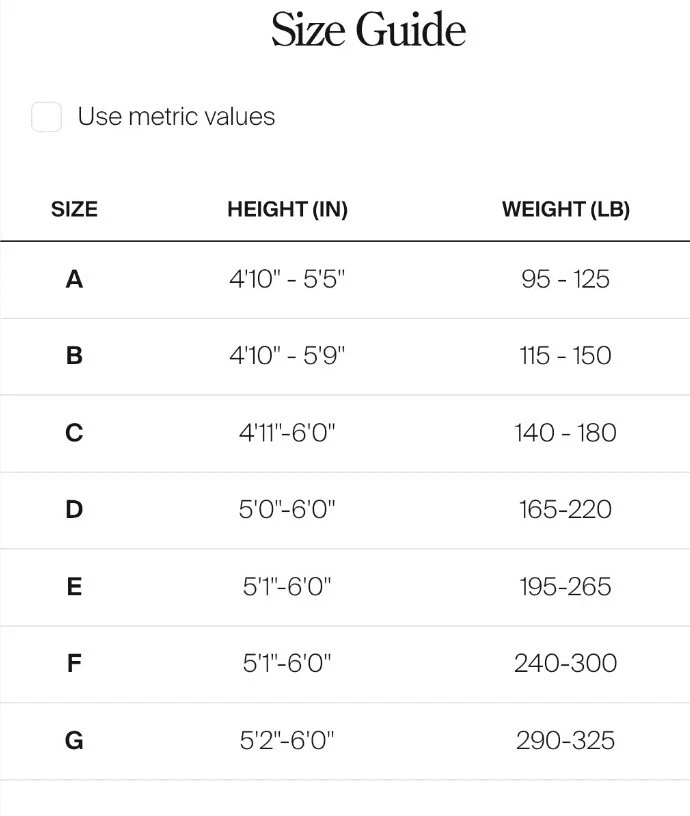Select the 95 - 125 weight value
Viewport: 690px width, 816px height.
[x=565, y=280]
